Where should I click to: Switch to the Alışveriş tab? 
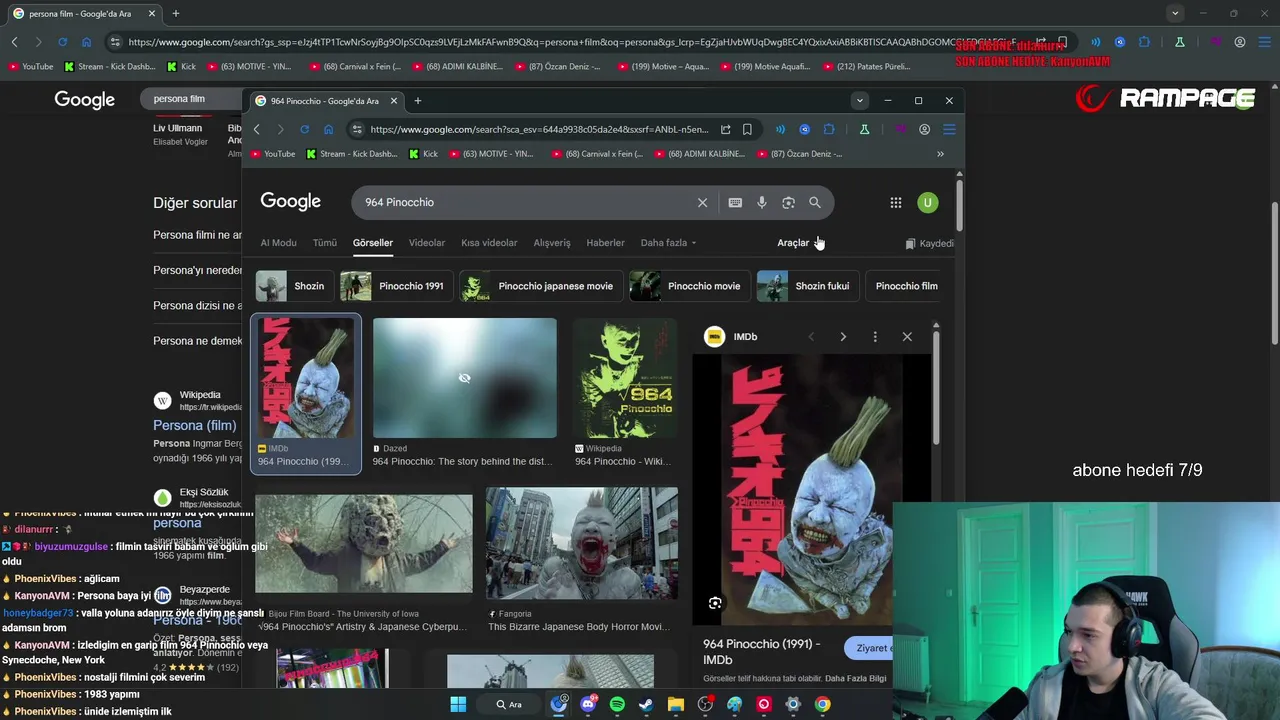point(551,243)
